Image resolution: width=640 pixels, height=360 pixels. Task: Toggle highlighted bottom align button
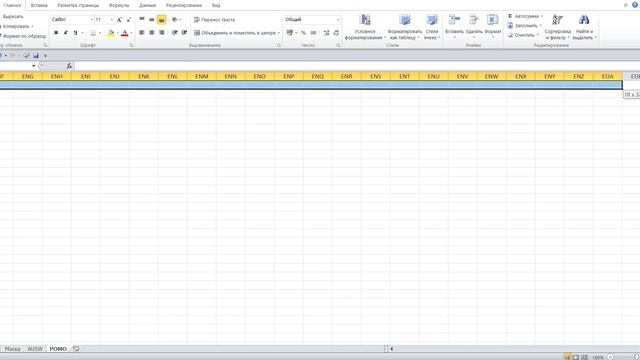point(161,19)
